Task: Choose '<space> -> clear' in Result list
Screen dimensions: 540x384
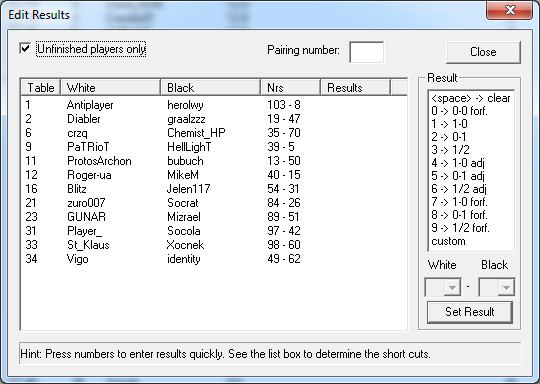Action: pyautogui.click(x=471, y=98)
